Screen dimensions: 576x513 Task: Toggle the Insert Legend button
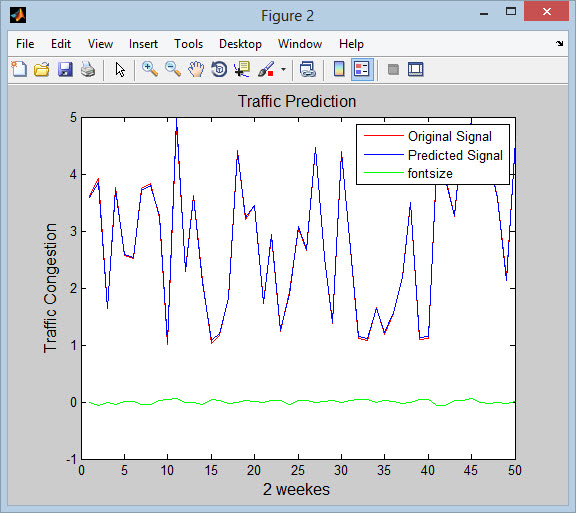click(362, 69)
